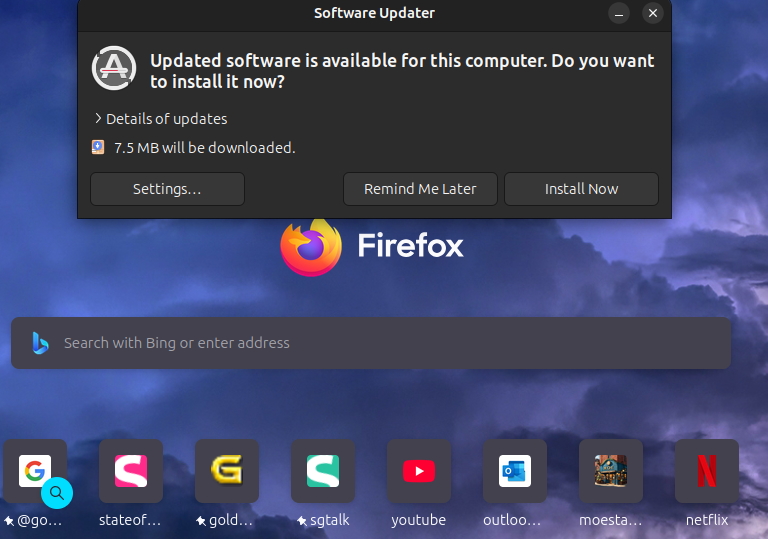The image size is (768, 539).
Task: Open the sgtalk shortcut tile
Action: 323,471
